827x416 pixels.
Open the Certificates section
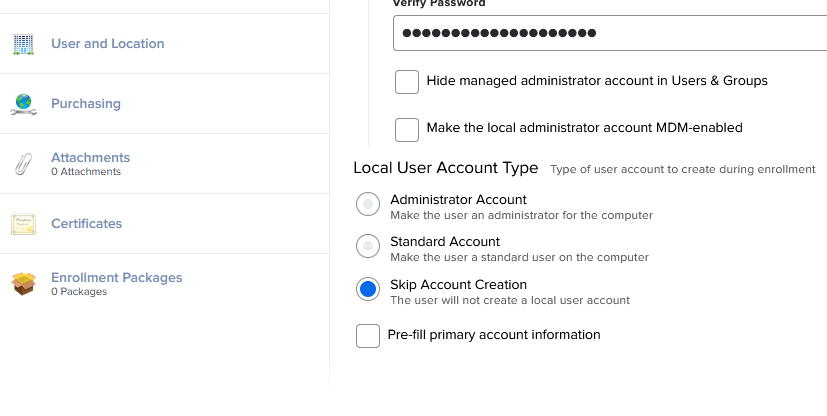(86, 224)
